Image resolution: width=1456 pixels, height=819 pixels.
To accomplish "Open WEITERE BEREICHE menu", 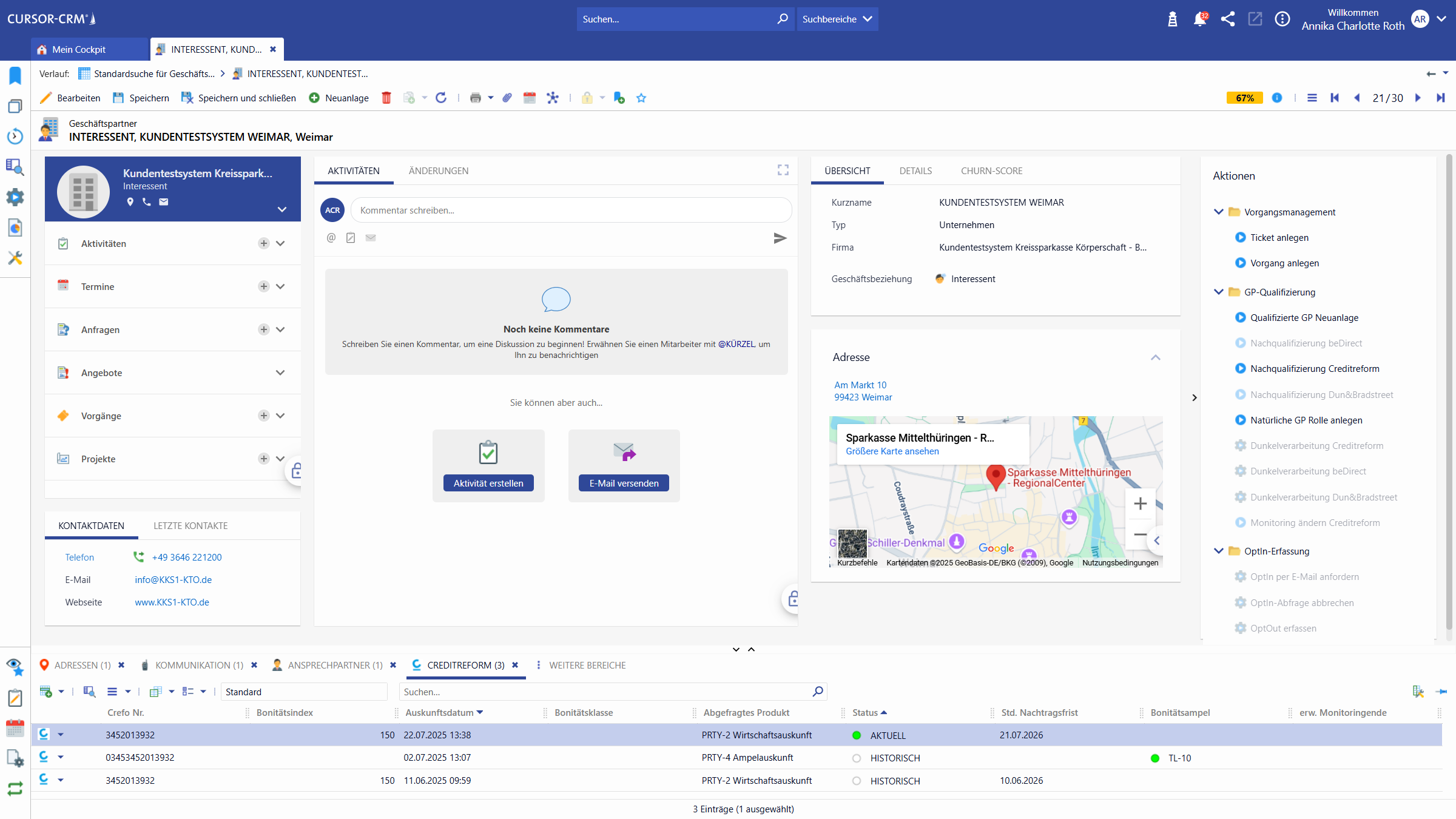I will click(x=587, y=665).
